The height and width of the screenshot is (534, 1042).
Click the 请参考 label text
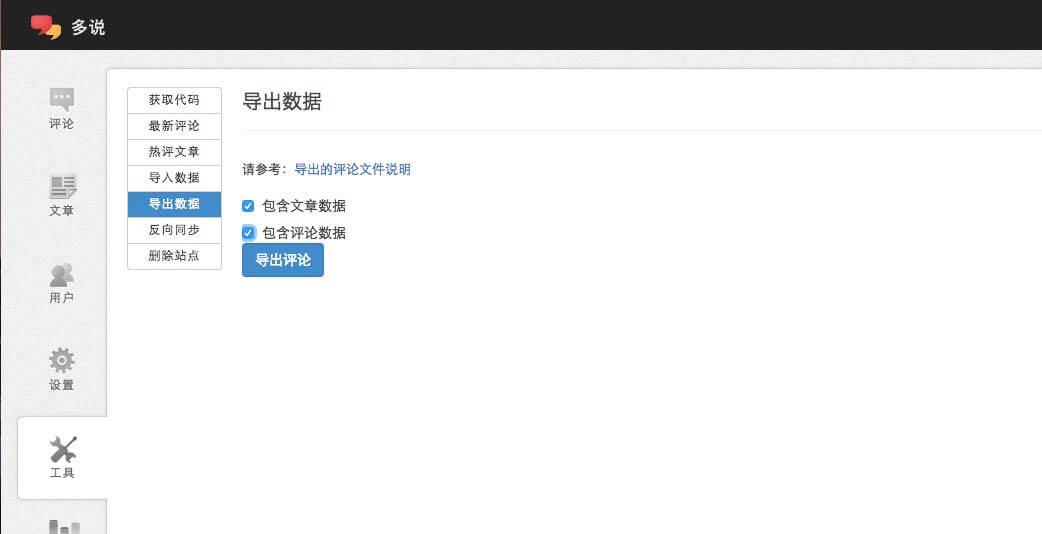264,169
